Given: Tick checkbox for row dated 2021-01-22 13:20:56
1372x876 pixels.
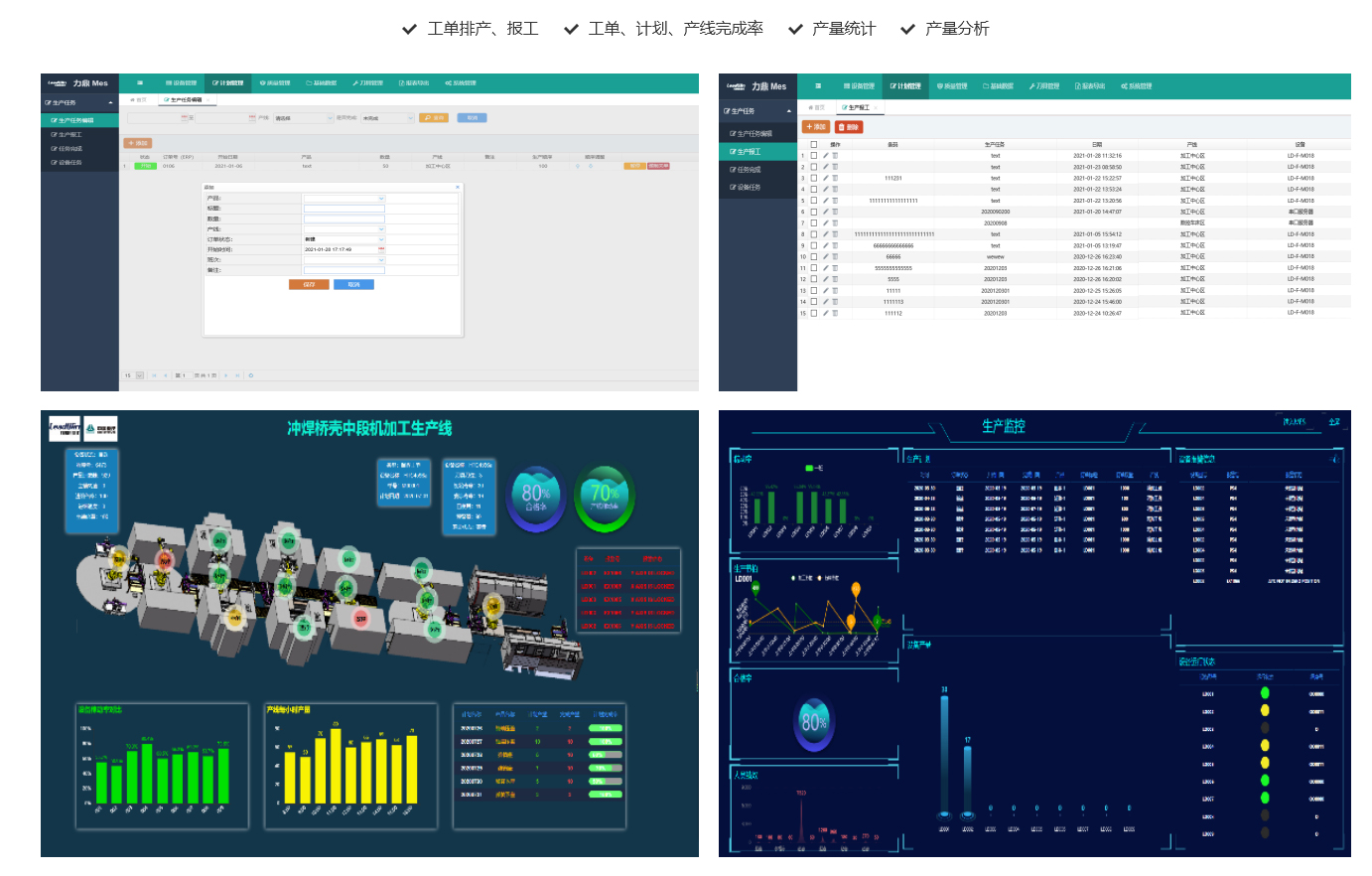Looking at the screenshot, I should [x=814, y=201].
